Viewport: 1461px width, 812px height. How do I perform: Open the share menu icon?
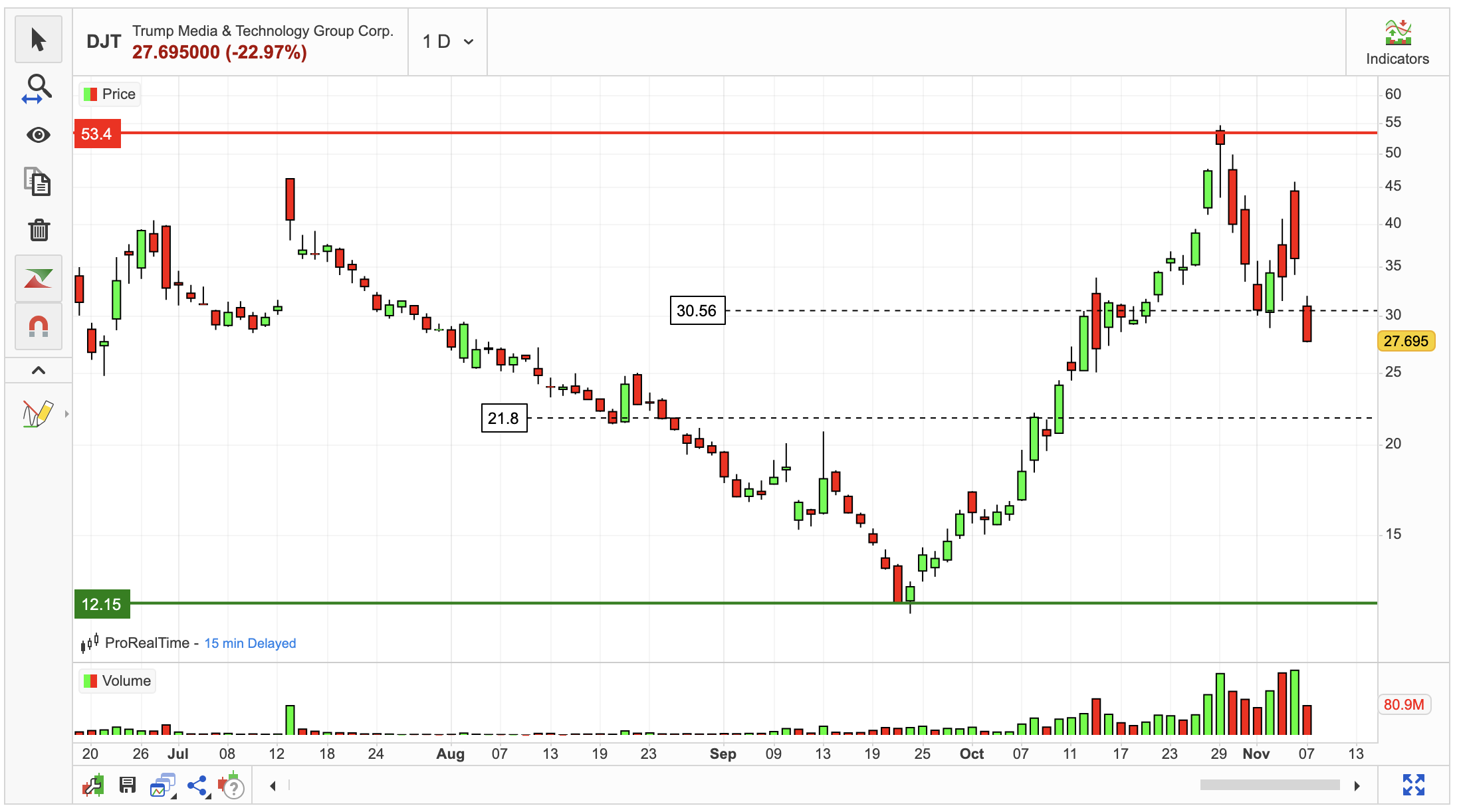pyautogui.click(x=198, y=786)
